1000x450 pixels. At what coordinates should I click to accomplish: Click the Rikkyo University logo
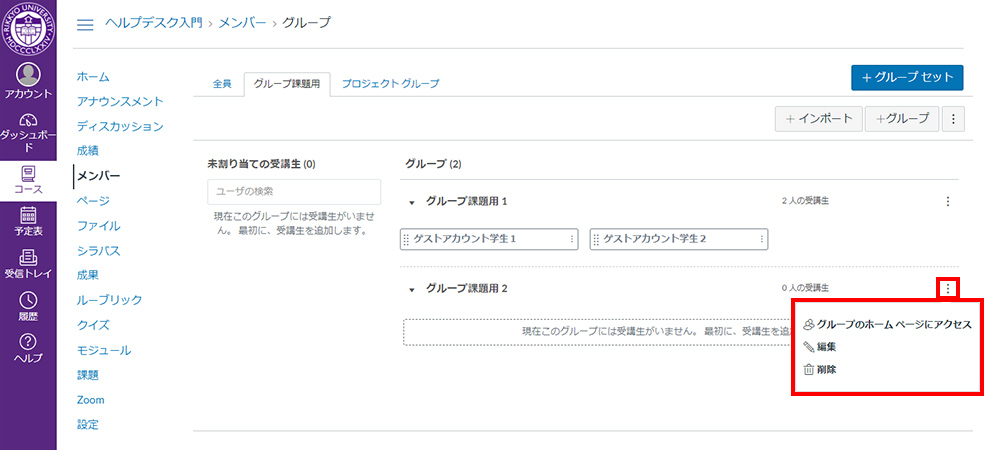coord(28,27)
